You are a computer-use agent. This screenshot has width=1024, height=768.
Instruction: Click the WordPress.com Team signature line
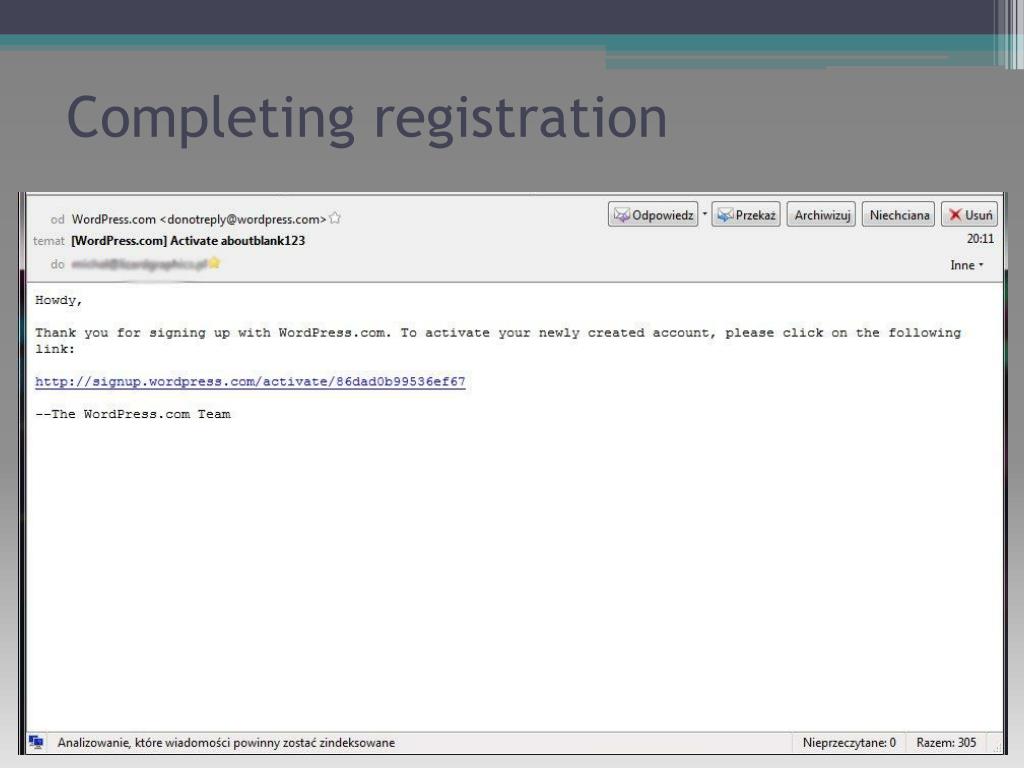(x=133, y=414)
